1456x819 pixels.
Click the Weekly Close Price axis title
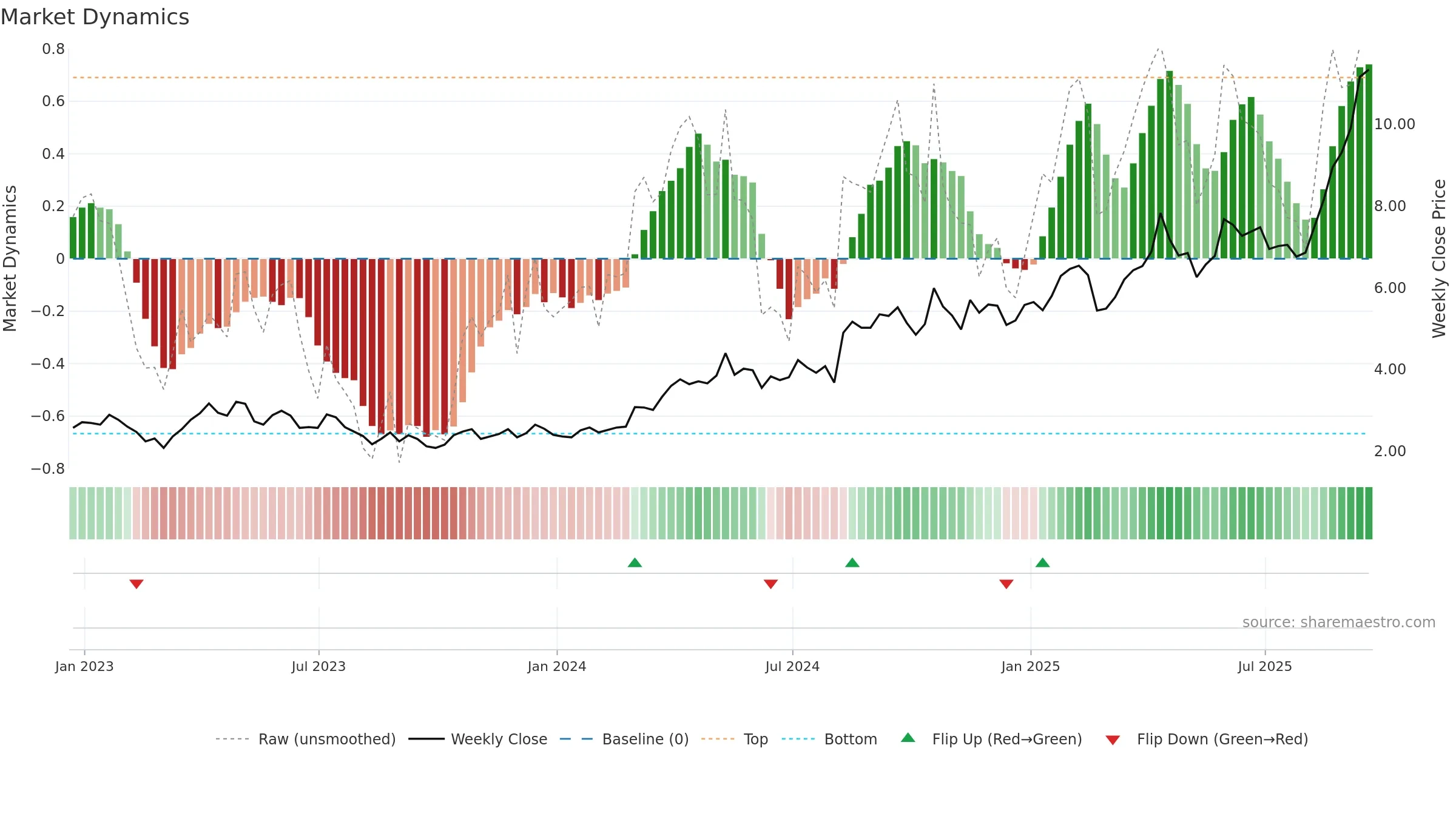coord(1439,258)
